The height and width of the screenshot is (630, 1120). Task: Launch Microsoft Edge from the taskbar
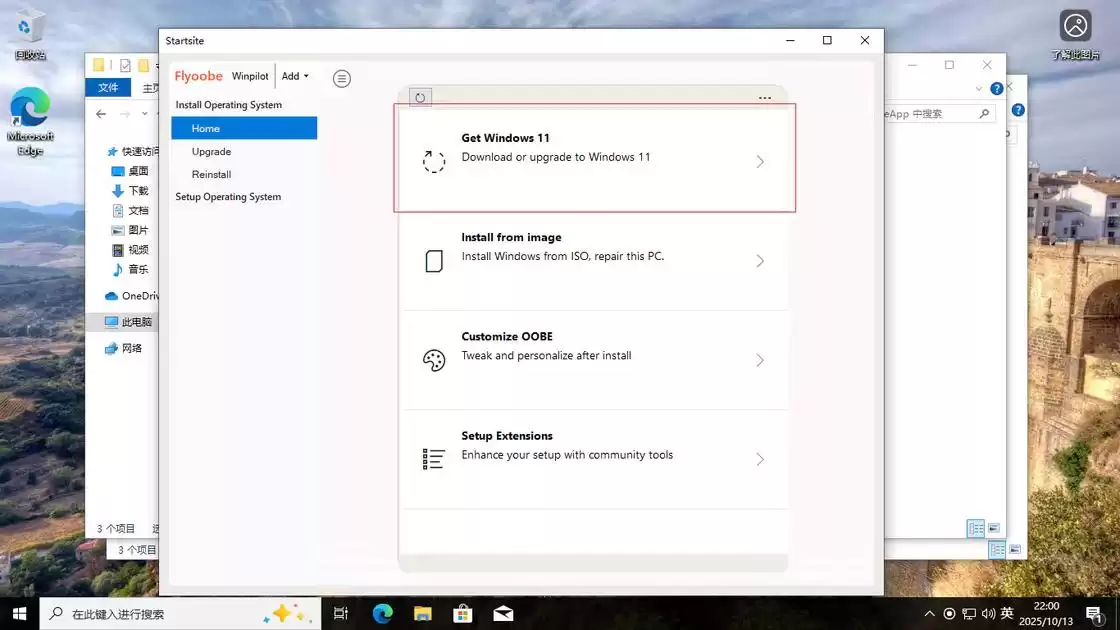pyautogui.click(x=382, y=613)
